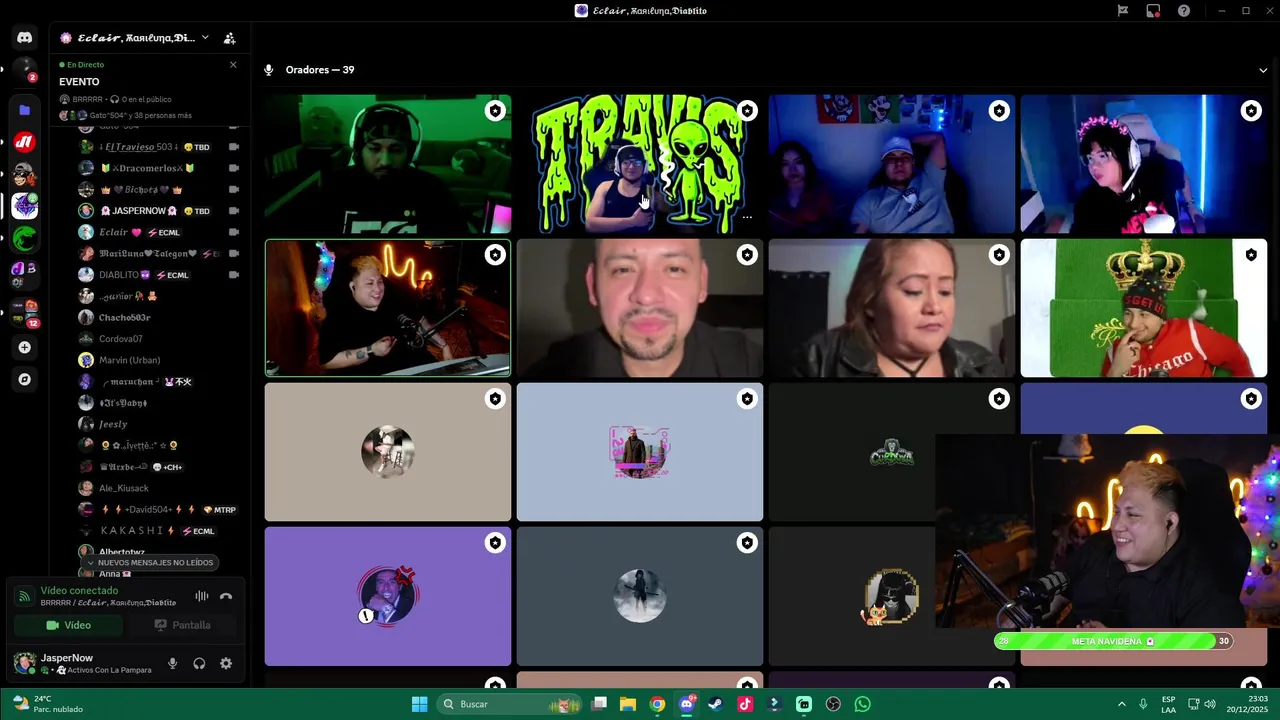Click camera indicator beside Eclair
This screenshot has height=720, width=1280.
click(234, 232)
